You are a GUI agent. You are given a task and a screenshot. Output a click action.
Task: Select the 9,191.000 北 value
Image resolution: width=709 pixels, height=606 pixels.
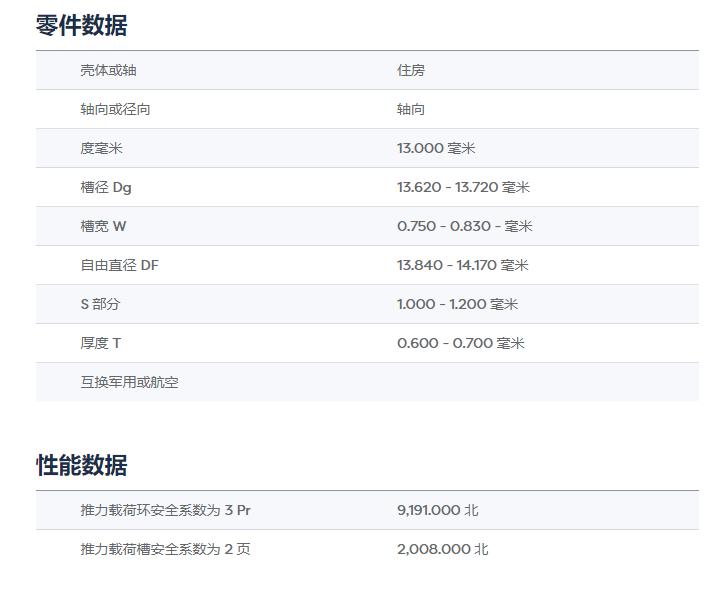tap(437, 510)
